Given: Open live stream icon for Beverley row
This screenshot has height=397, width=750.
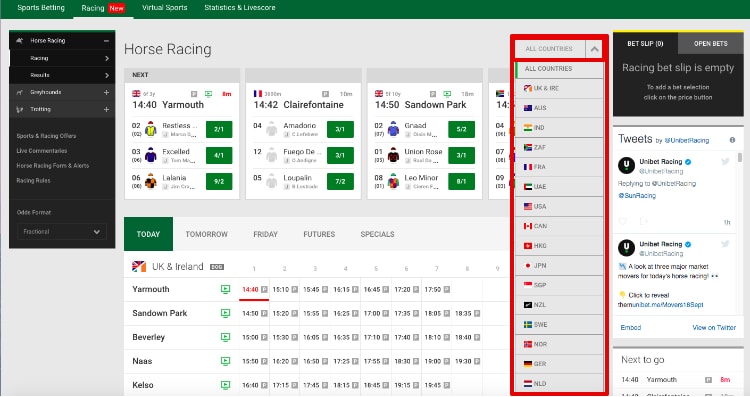Looking at the screenshot, I should [x=225, y=337].
